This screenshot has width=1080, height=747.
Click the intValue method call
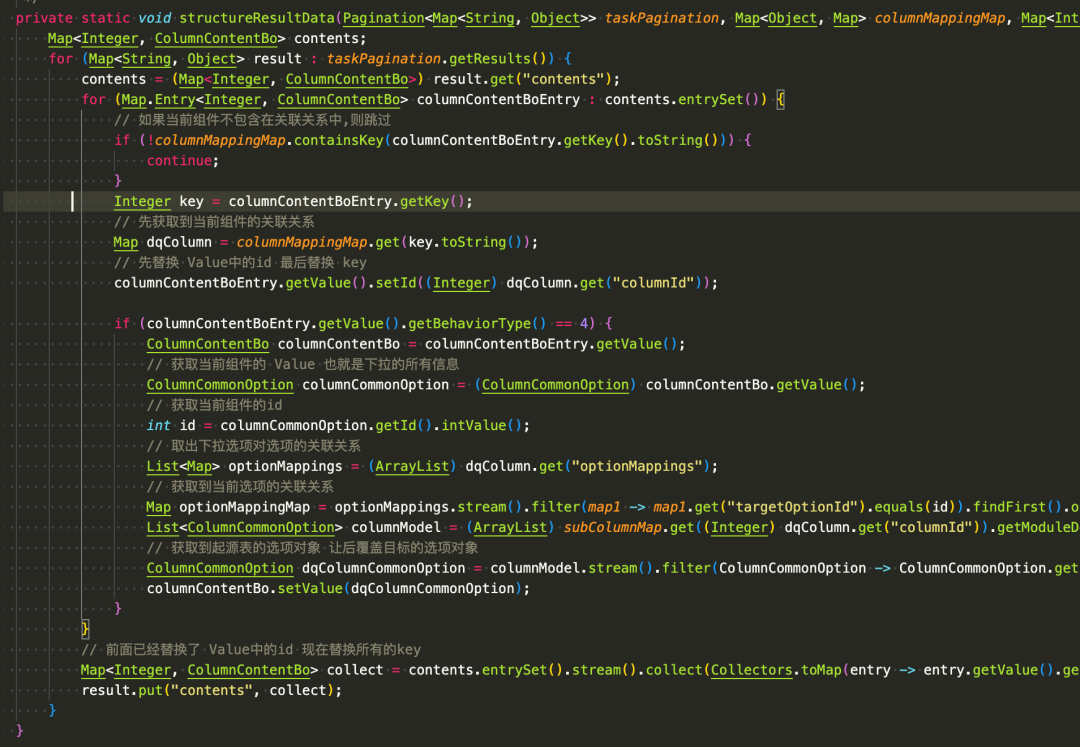click(x=474, y=425)
